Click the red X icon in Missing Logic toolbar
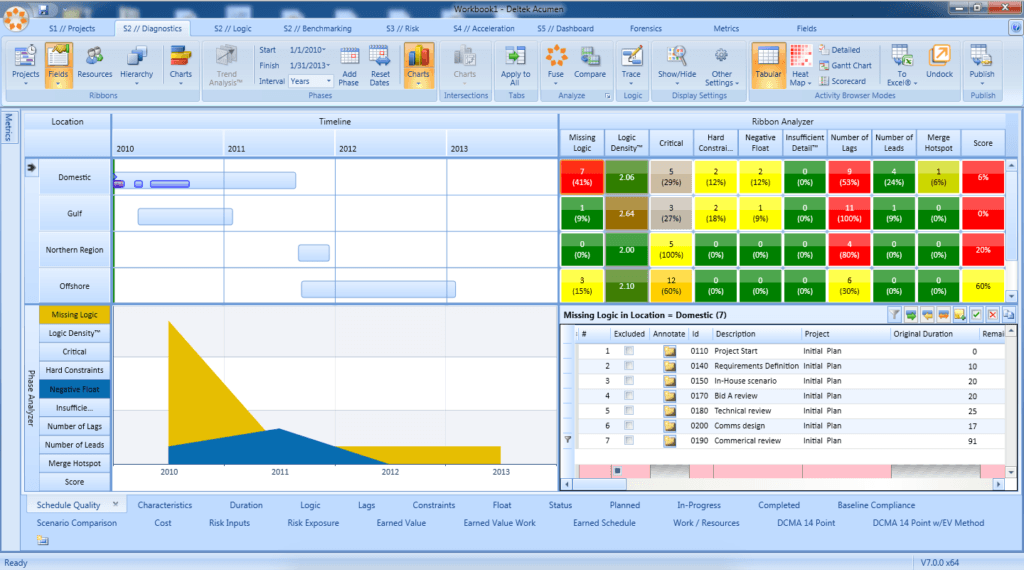Screen dimensions: 1024x570 click(992, 315)
